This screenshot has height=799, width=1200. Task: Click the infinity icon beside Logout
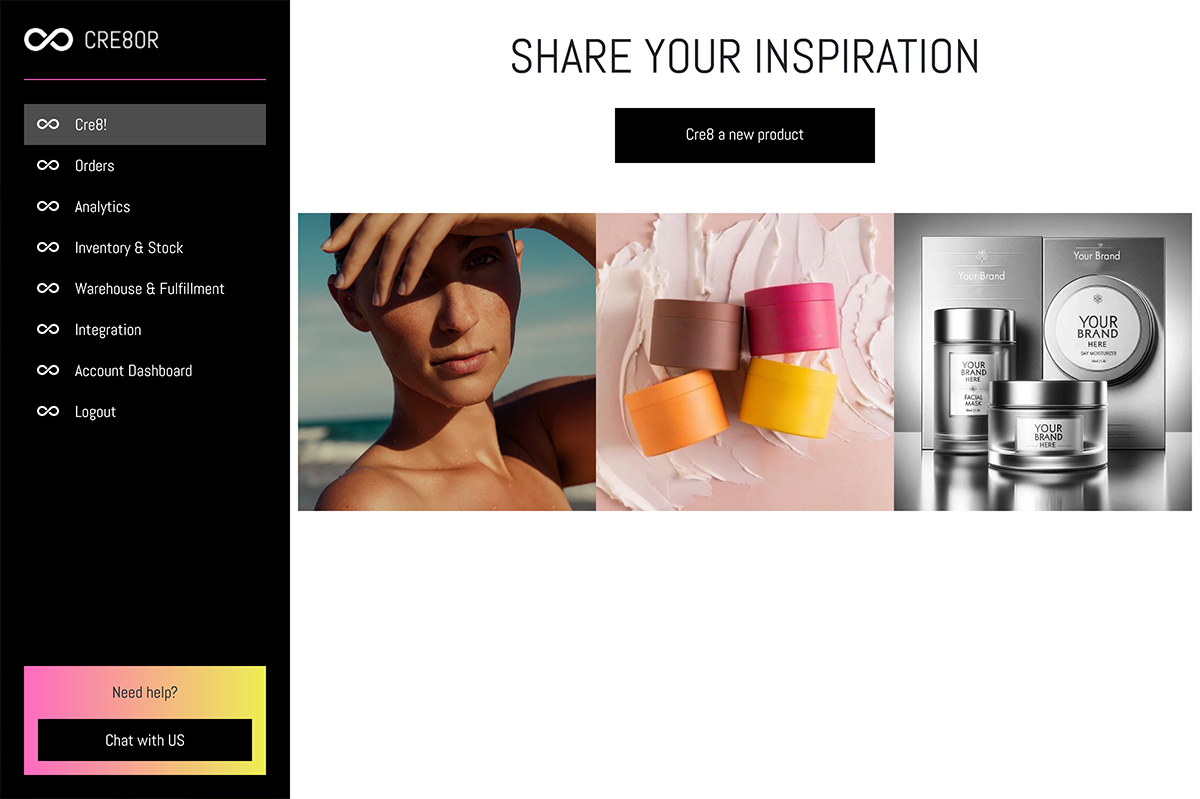click(x=48, y=412)
